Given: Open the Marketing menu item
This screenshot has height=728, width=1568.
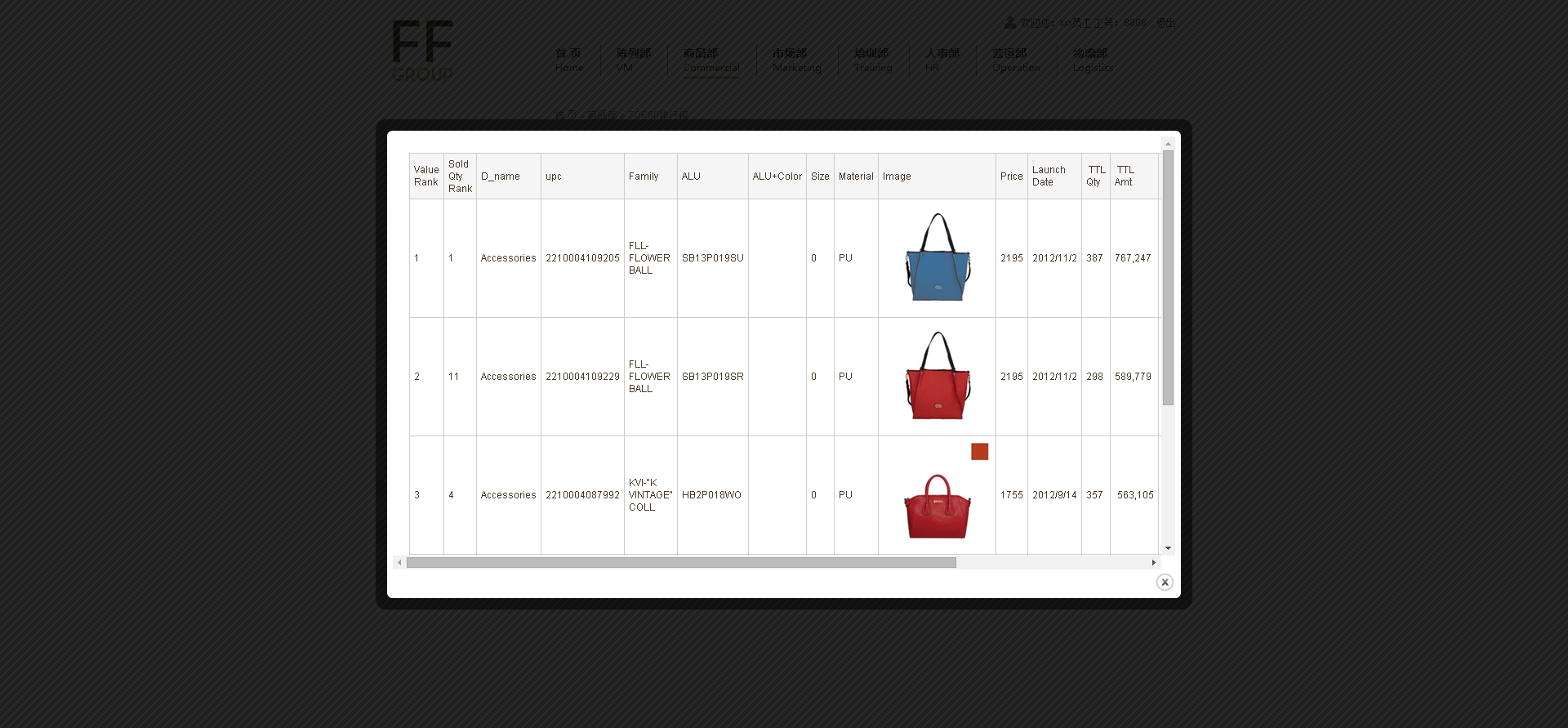Looking at the screenshot, I should pos(796,60).
